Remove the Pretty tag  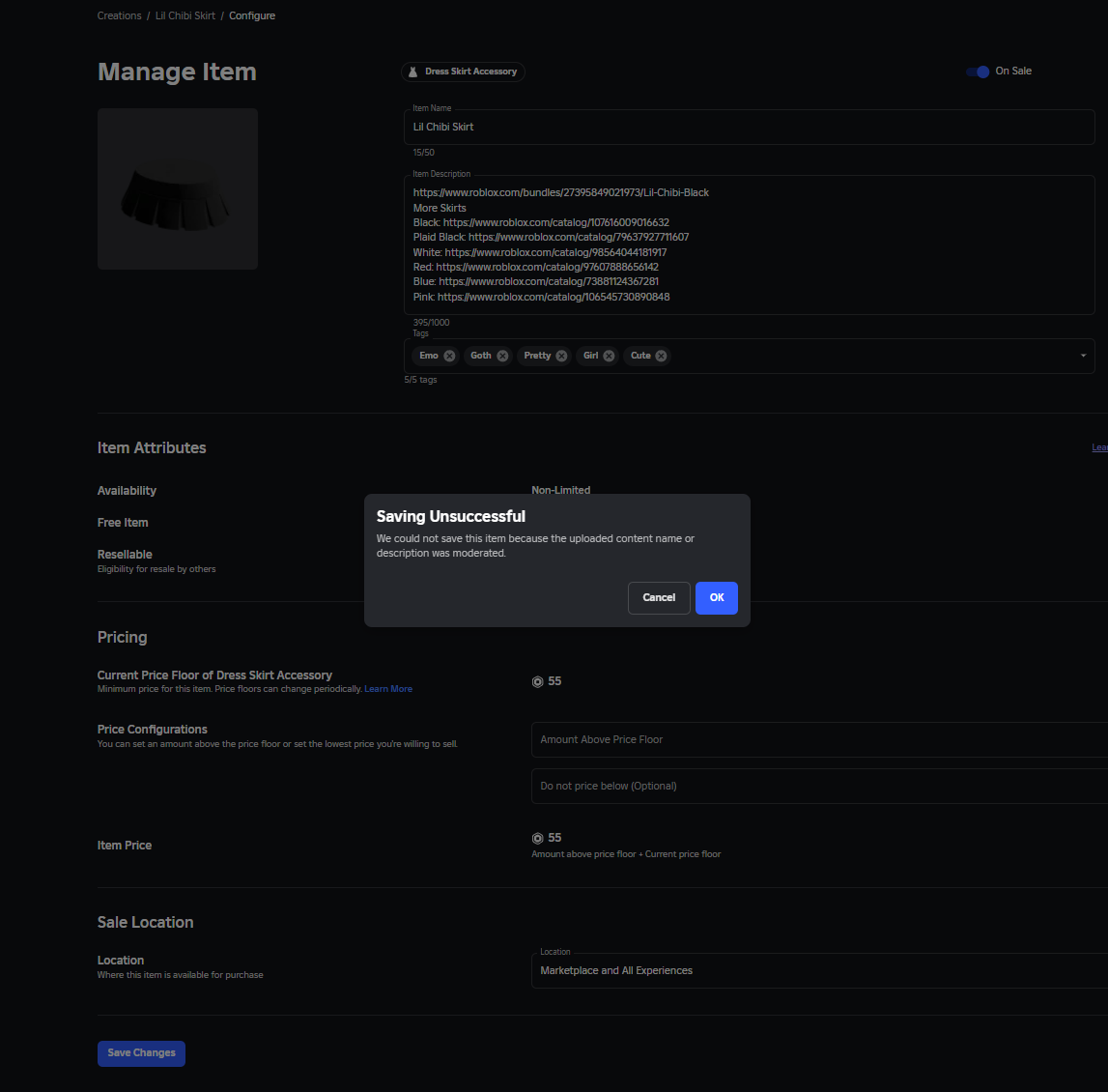point(561,356)
